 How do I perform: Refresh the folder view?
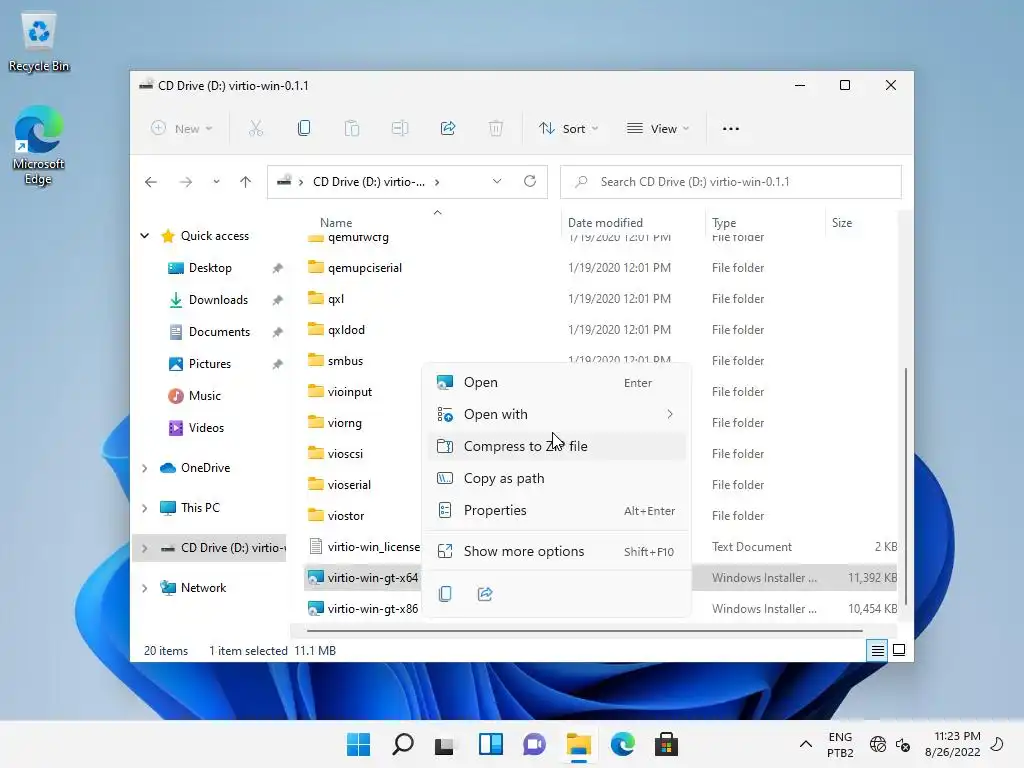(x=530, y=182)
